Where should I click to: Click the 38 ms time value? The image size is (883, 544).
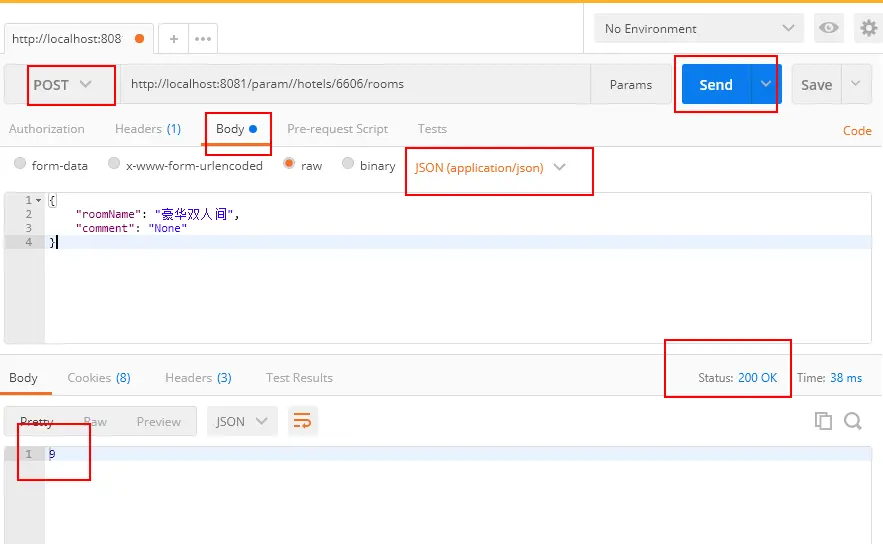click(x=846, y=378)
